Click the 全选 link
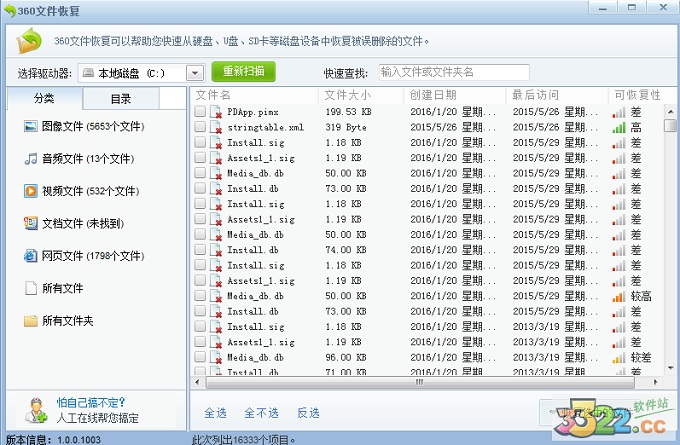 pyautogui.click(x=216, y=413)
